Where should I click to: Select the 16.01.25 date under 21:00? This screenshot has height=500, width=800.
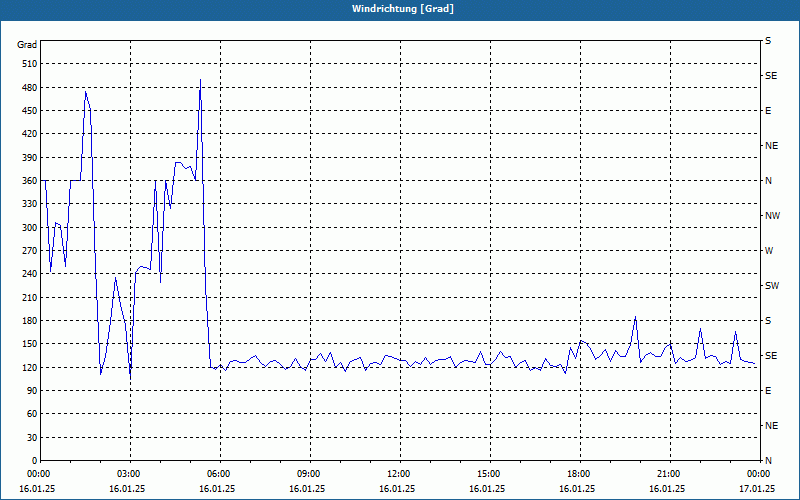click(x=667, y=489)
